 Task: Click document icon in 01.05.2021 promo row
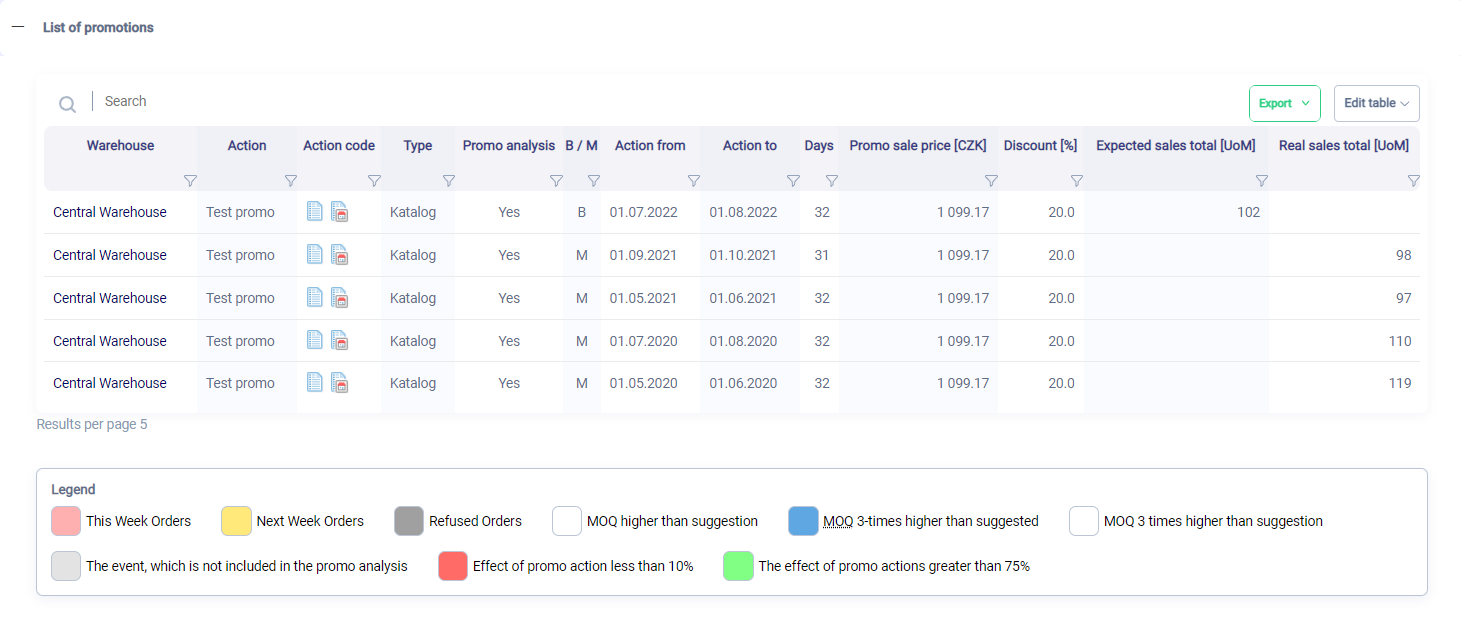315,297
